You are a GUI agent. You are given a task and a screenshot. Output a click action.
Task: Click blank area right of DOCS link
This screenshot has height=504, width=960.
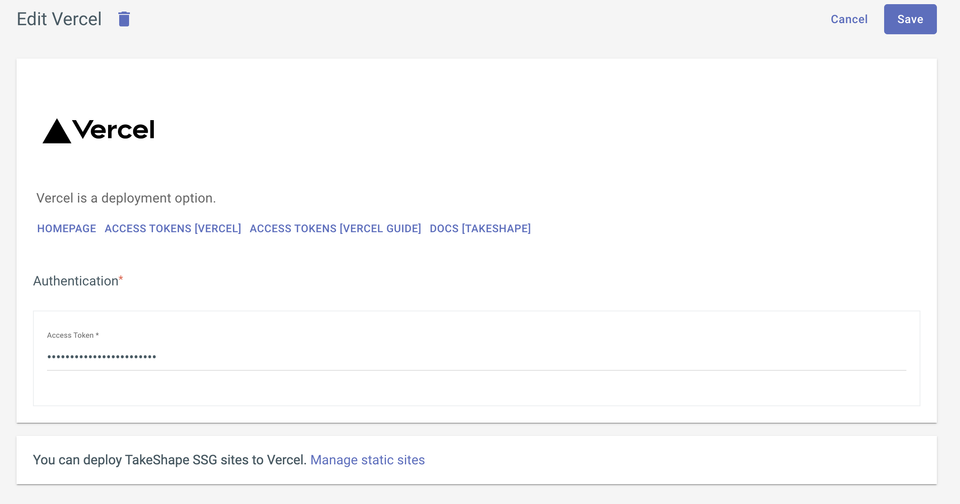coord(720,229)
